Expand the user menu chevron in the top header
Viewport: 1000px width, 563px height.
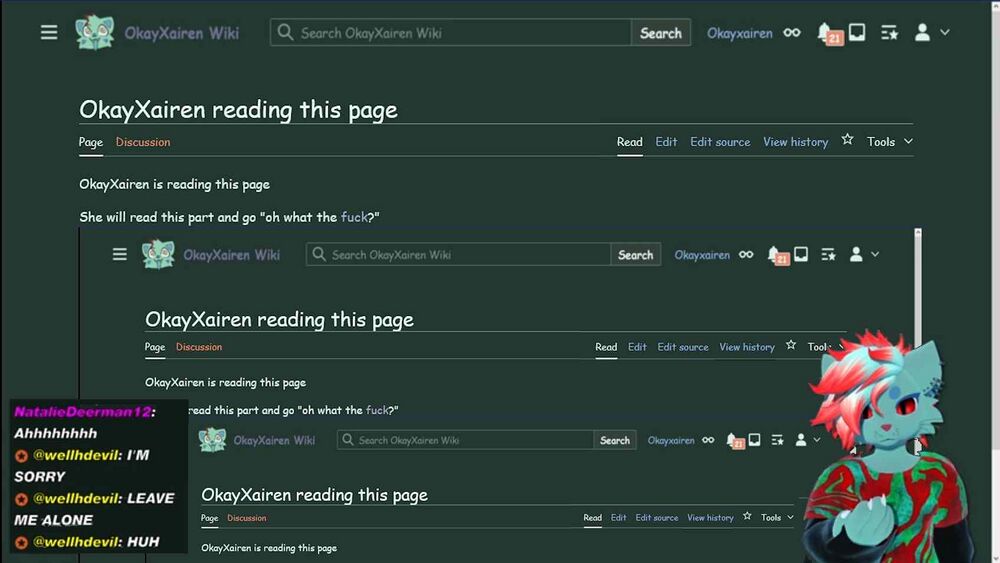coord(945,32)
